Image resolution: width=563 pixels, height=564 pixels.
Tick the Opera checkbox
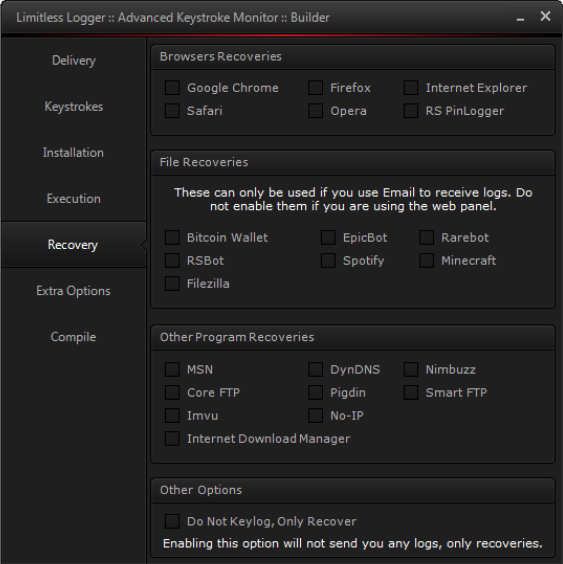click(x=315, y=111)
